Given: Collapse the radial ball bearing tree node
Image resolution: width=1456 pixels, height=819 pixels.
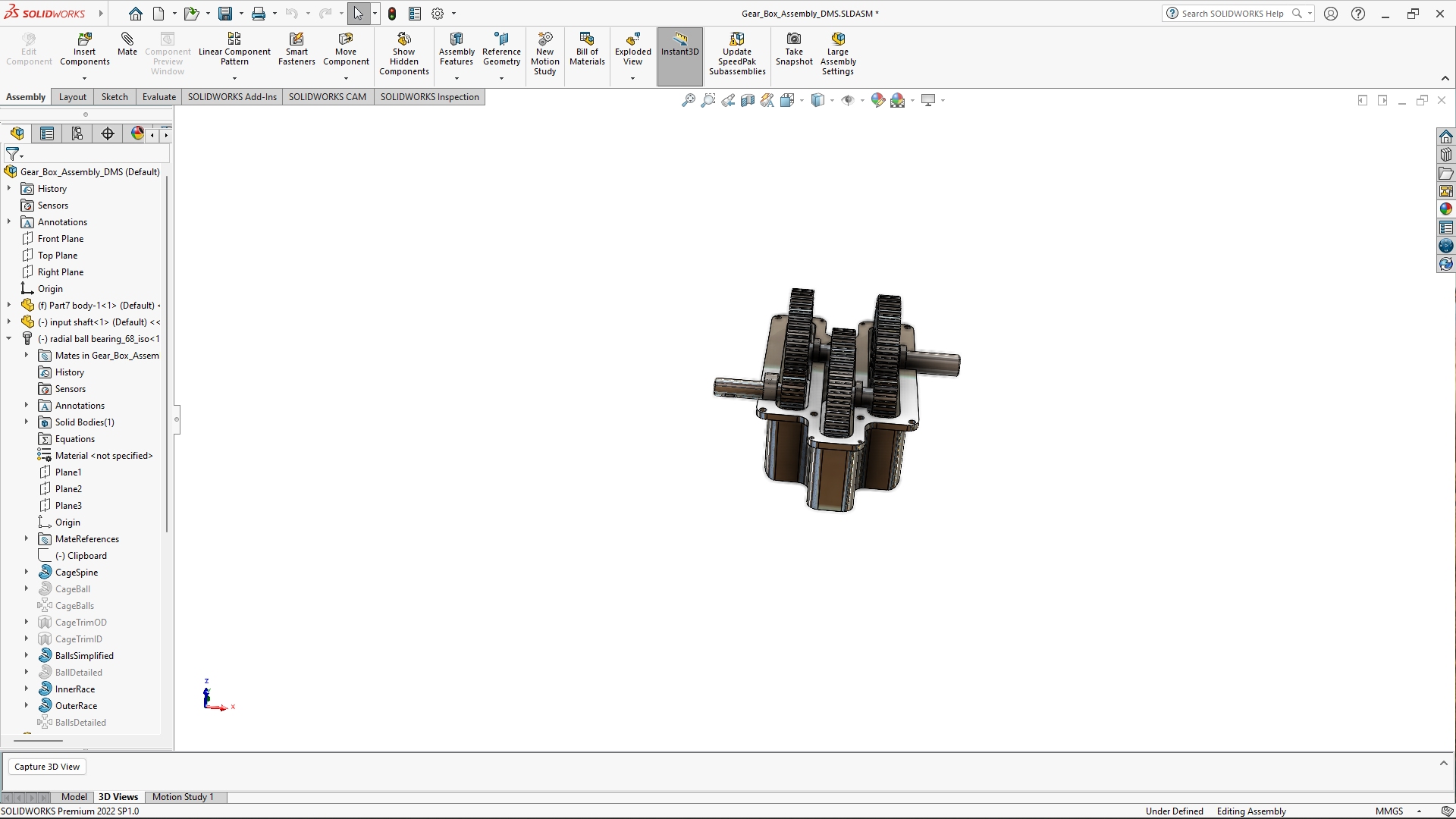Looking at the screenshot, I should click(x=9, y=339).
